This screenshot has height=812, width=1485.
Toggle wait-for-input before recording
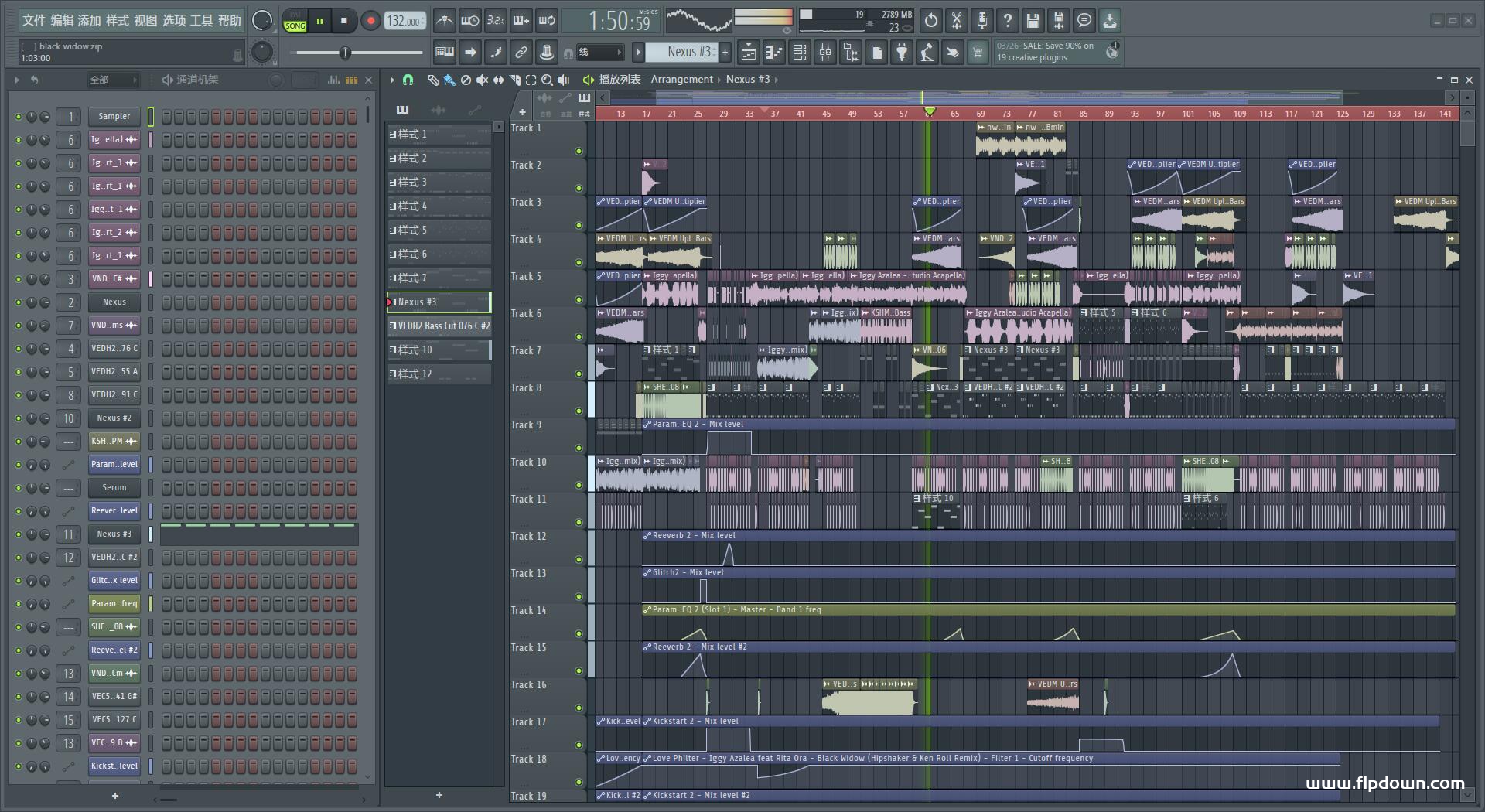[469, 21]
